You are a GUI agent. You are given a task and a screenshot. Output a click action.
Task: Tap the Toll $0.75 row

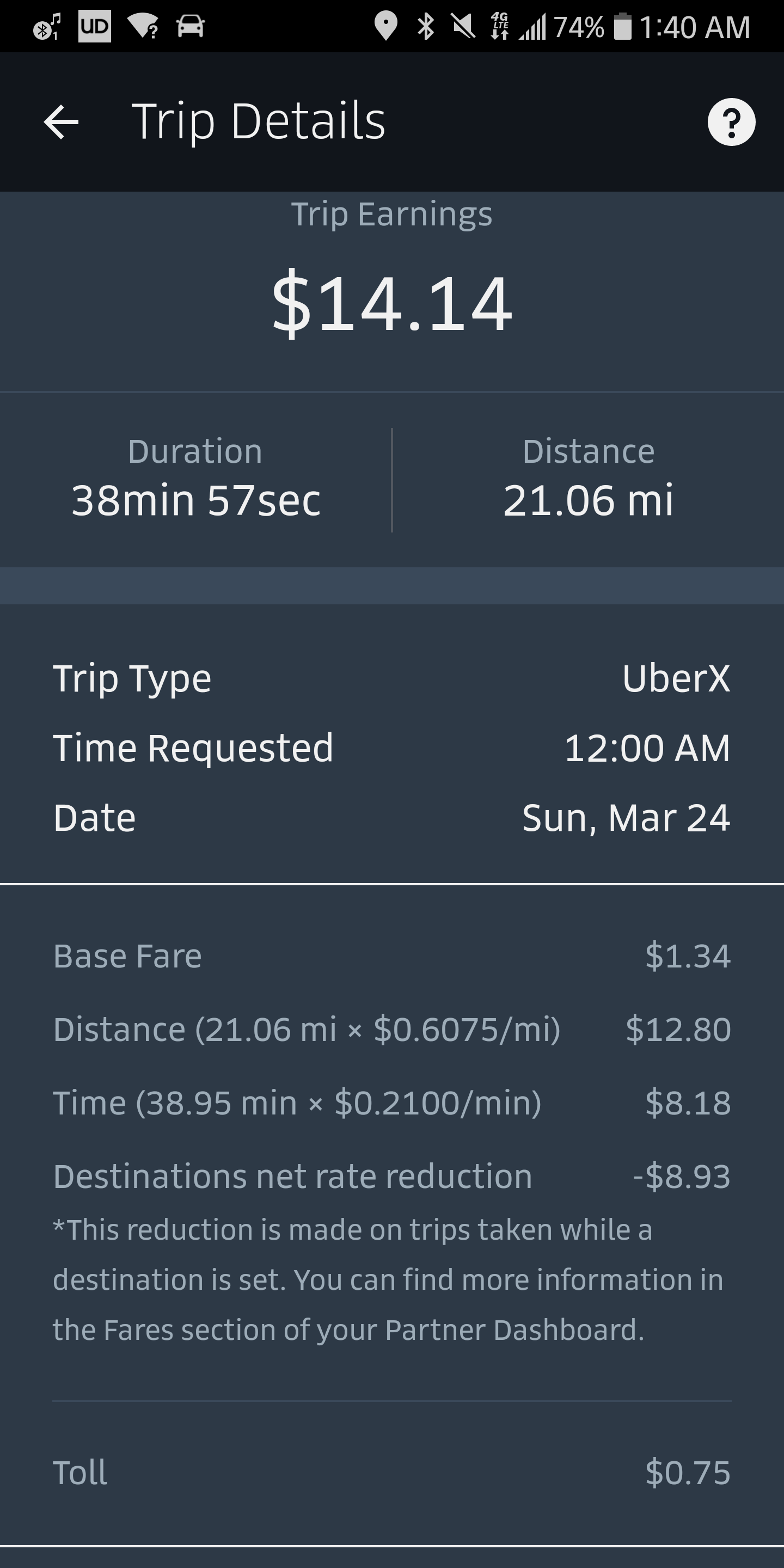coord(392,1472)
